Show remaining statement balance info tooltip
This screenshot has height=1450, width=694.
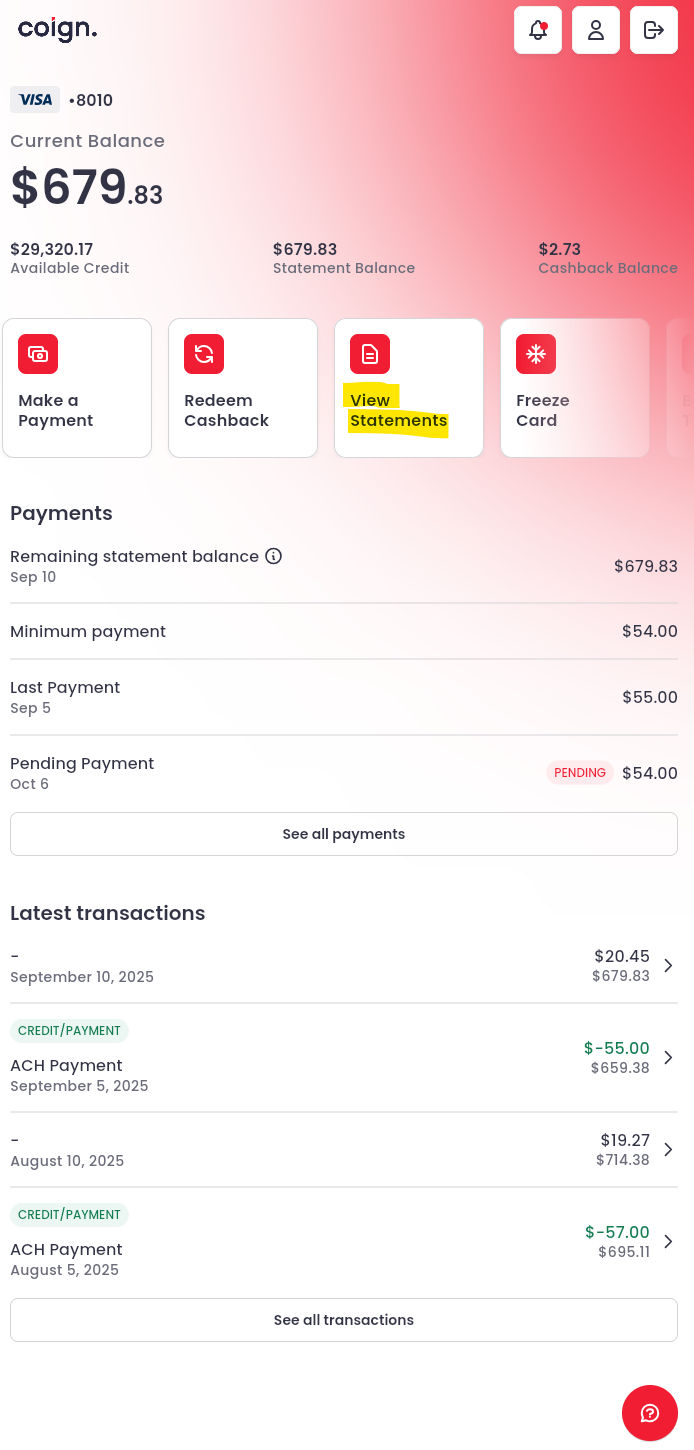273,556
